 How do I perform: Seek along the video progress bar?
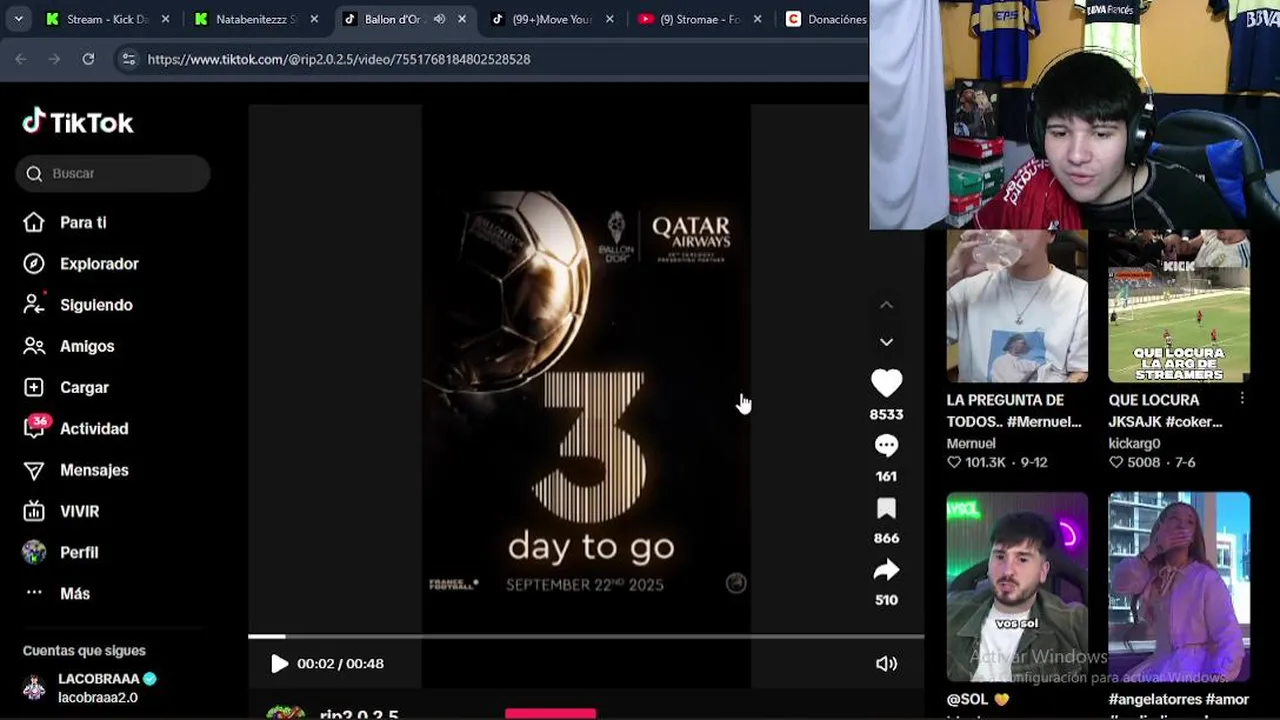pos(586,636)
